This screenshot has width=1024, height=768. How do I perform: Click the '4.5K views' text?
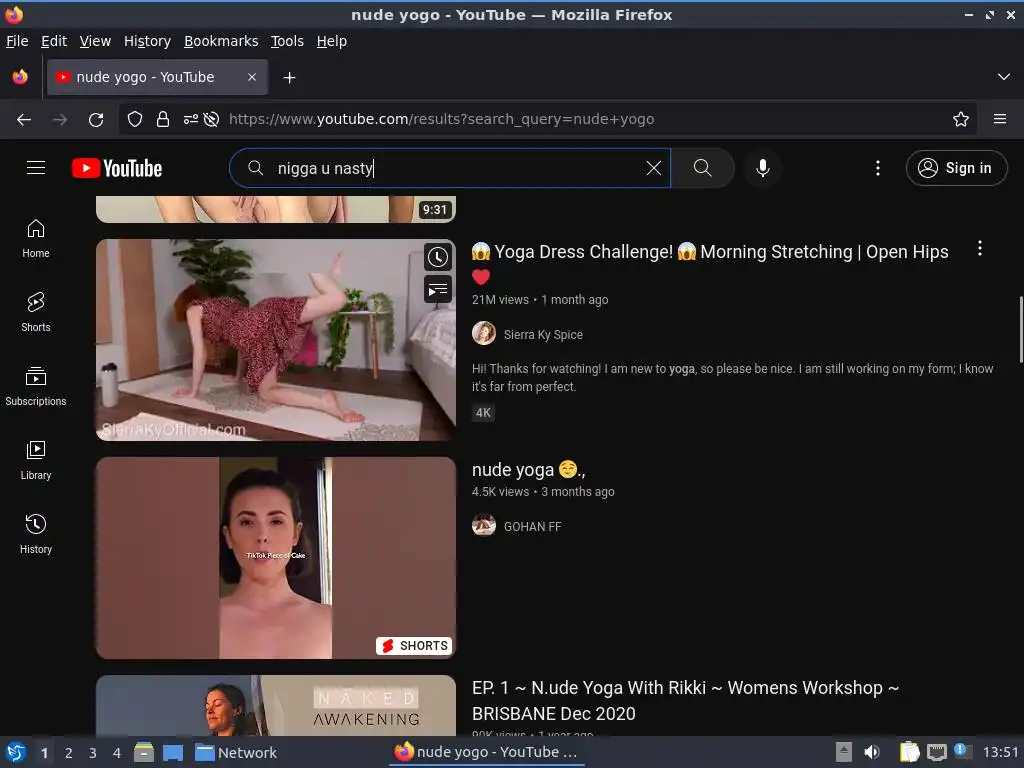(500, 492)
